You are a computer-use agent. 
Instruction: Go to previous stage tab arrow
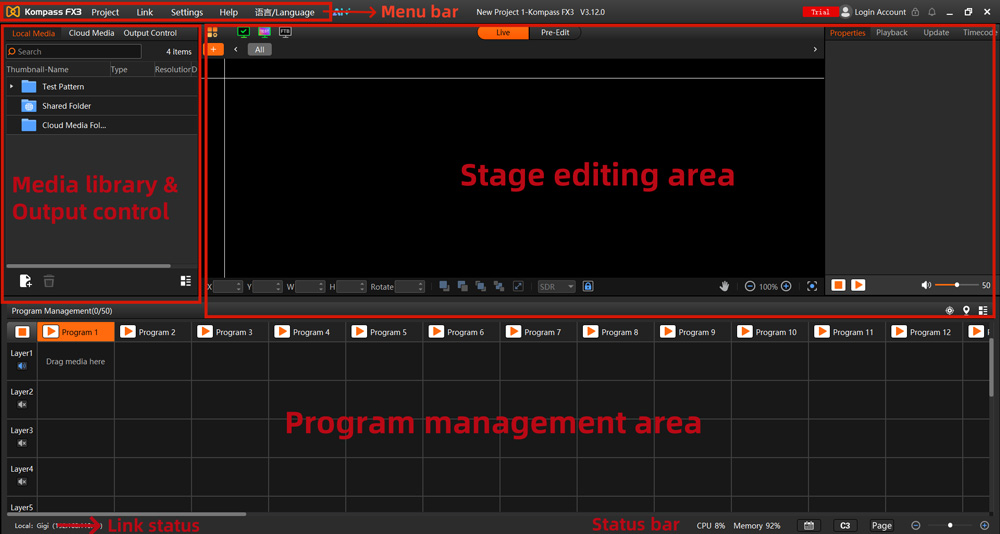coord(236,49)
